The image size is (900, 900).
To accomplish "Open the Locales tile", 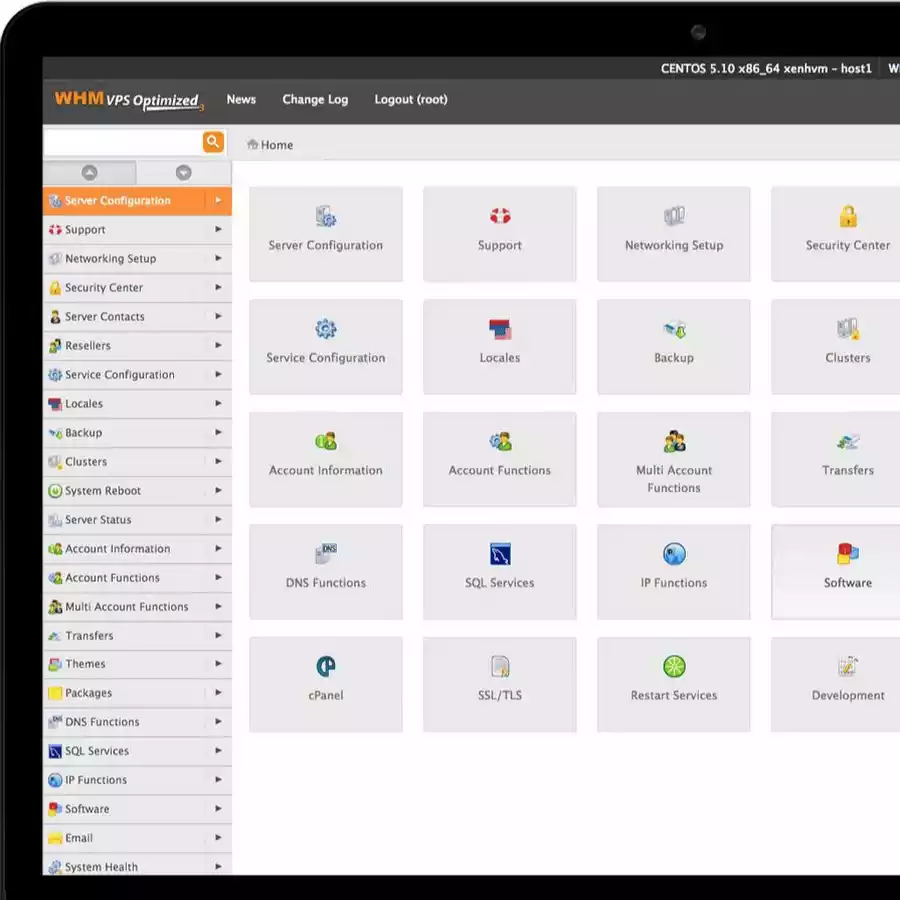I will click(x=499, y=346).
